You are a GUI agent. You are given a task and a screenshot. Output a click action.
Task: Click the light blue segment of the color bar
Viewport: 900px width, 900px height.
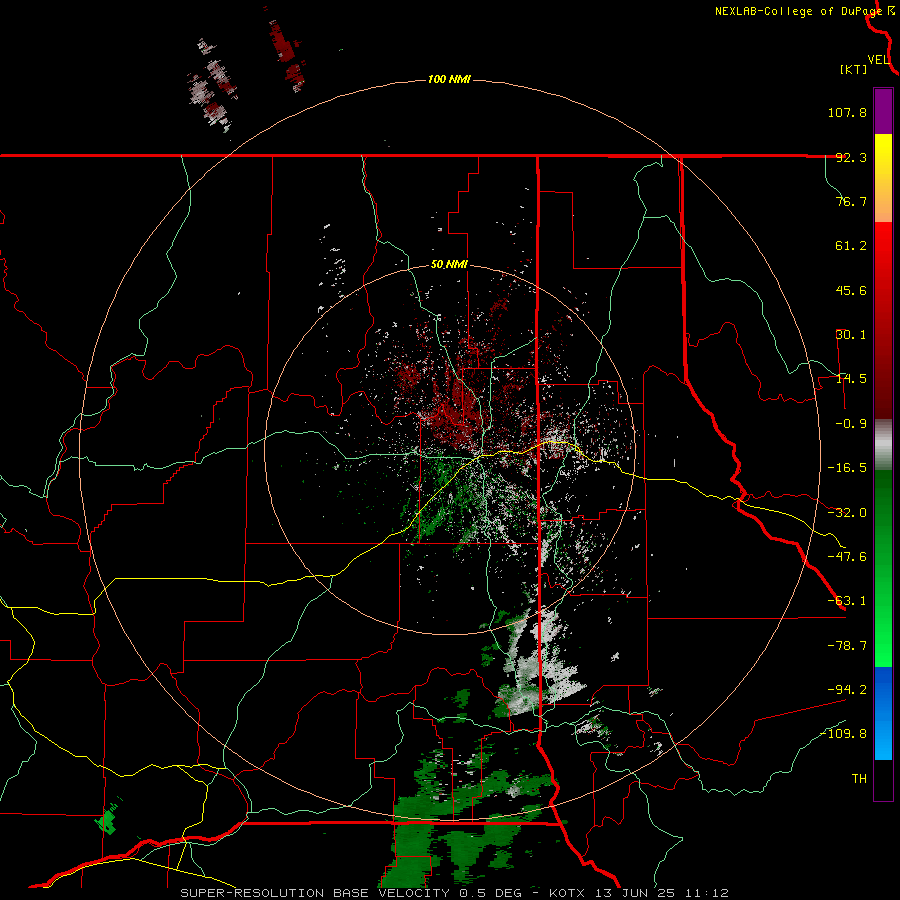[883, 713]
